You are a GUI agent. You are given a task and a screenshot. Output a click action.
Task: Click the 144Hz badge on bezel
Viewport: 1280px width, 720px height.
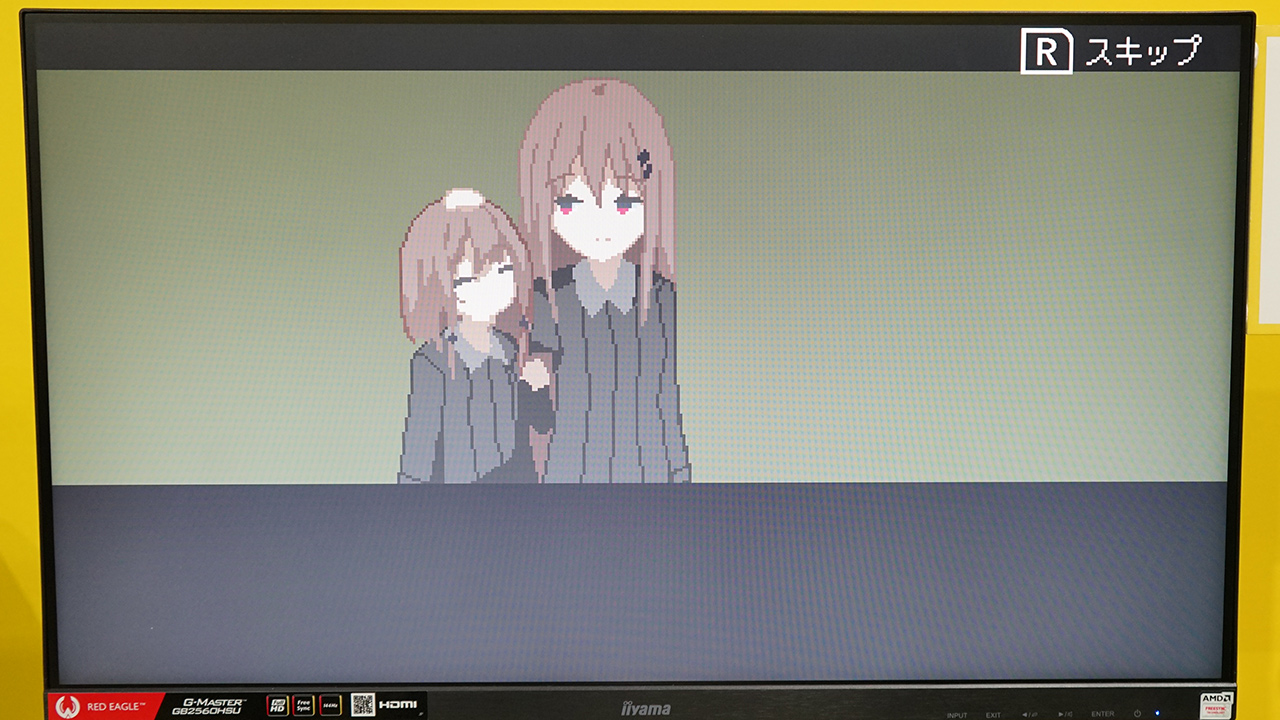330,705
